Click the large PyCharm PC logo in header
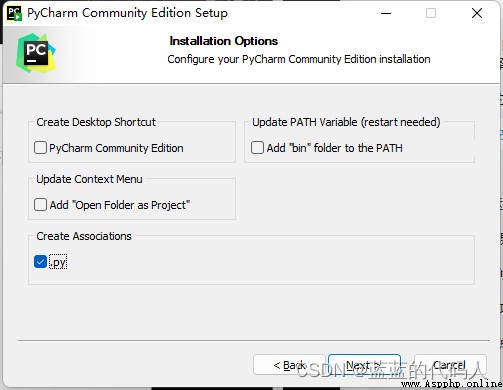 point(36,53)
